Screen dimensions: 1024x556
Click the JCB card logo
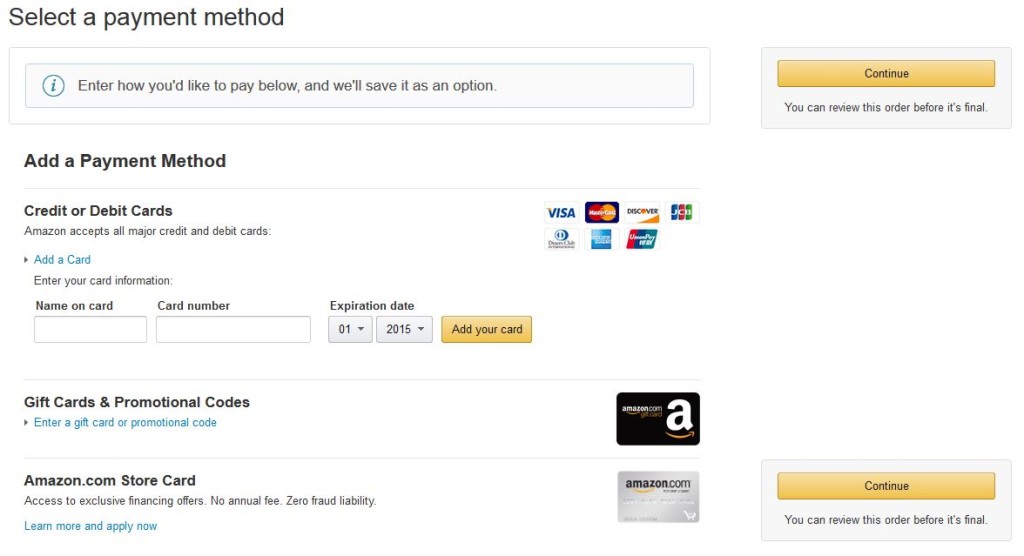pyautogui.click(x=681, y=213)
